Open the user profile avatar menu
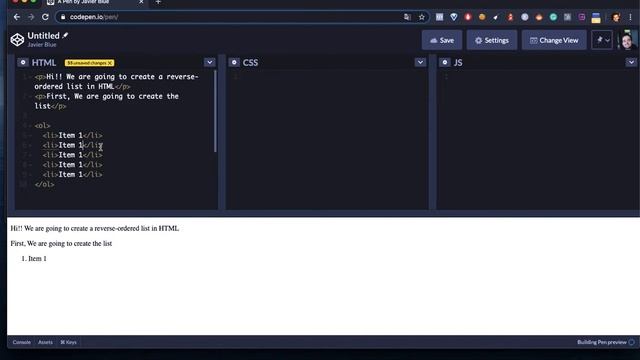 (627, 40)
